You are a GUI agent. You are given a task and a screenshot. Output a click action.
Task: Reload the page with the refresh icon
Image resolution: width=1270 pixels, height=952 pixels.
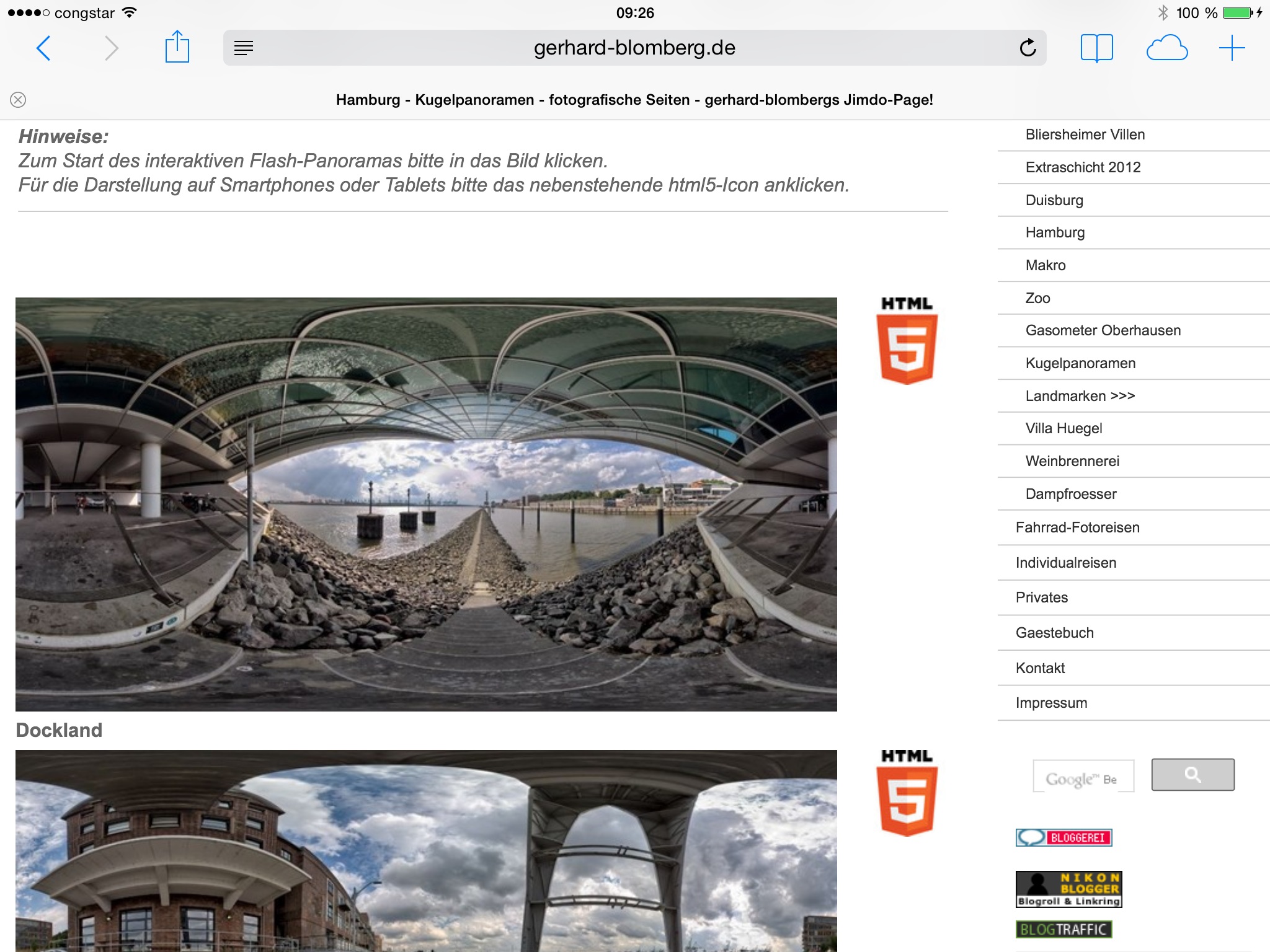(x=1028, y=48)
